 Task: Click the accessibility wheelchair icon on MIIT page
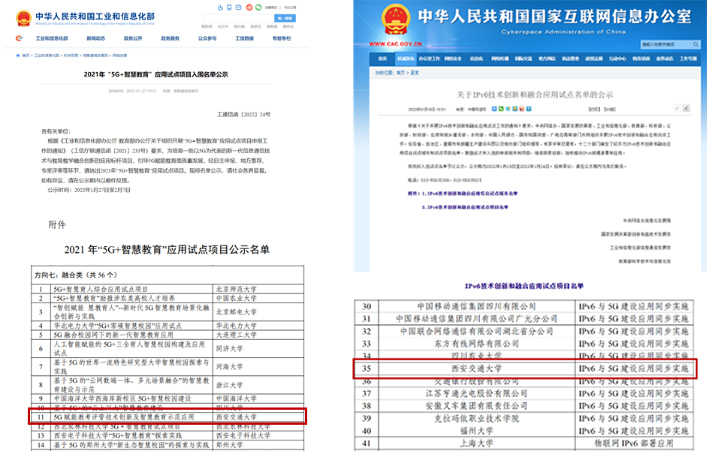[x=220, y=8]
